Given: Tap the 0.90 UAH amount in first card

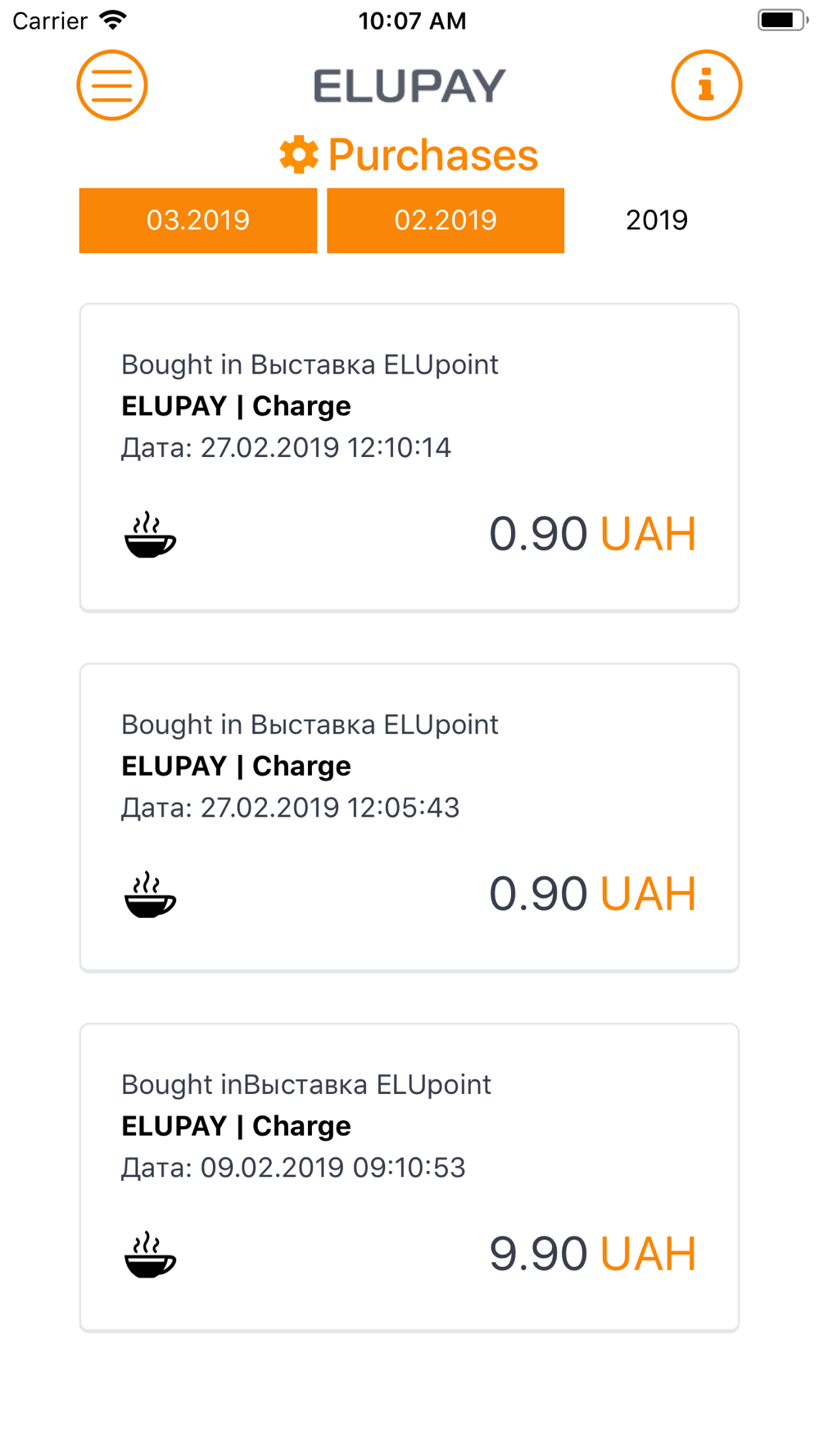Looking at the screenshot, I should point(592,534).
